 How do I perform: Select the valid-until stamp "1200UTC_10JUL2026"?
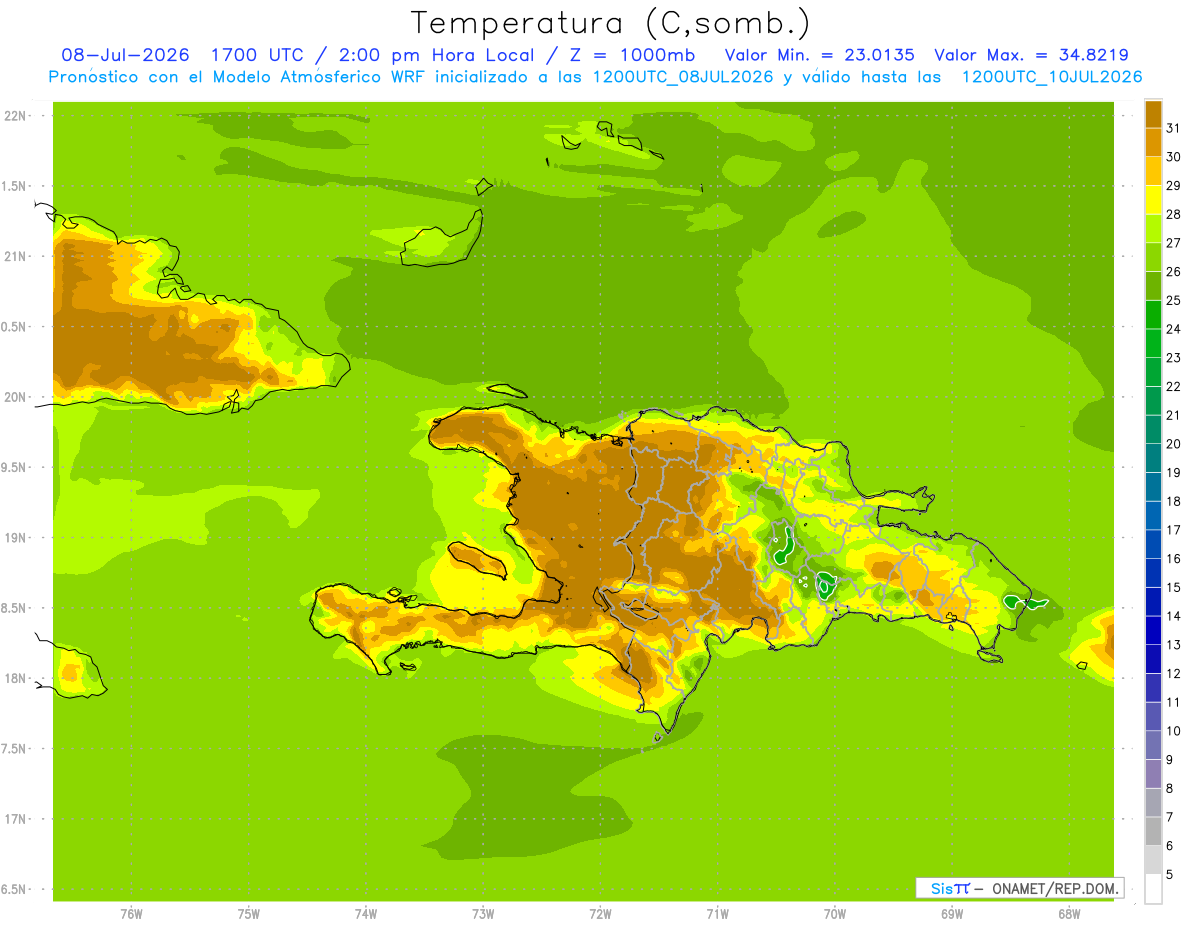pyautogui.click(x=1051, y=77)
